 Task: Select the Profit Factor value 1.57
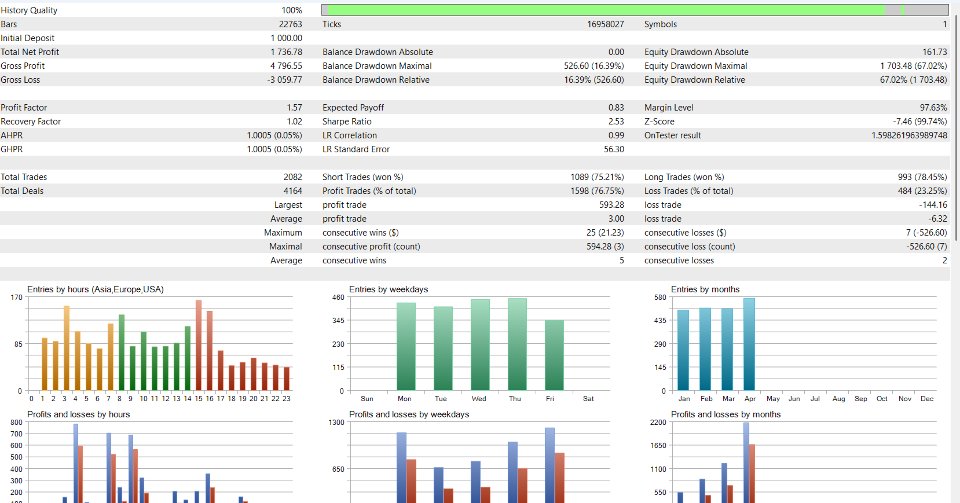pyautogui.click(x=294, y=108)
